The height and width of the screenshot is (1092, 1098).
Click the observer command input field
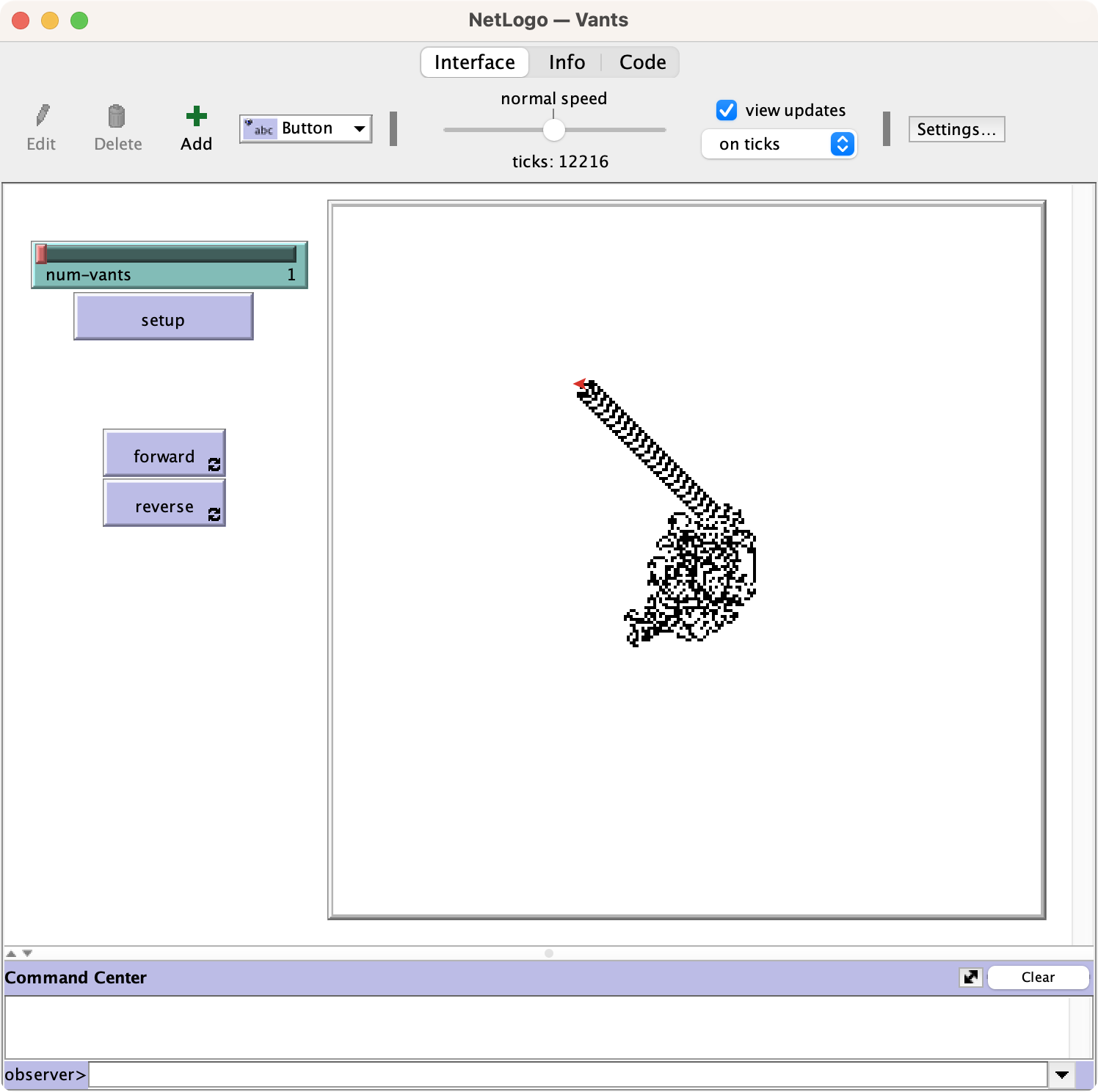[567, 1074]
